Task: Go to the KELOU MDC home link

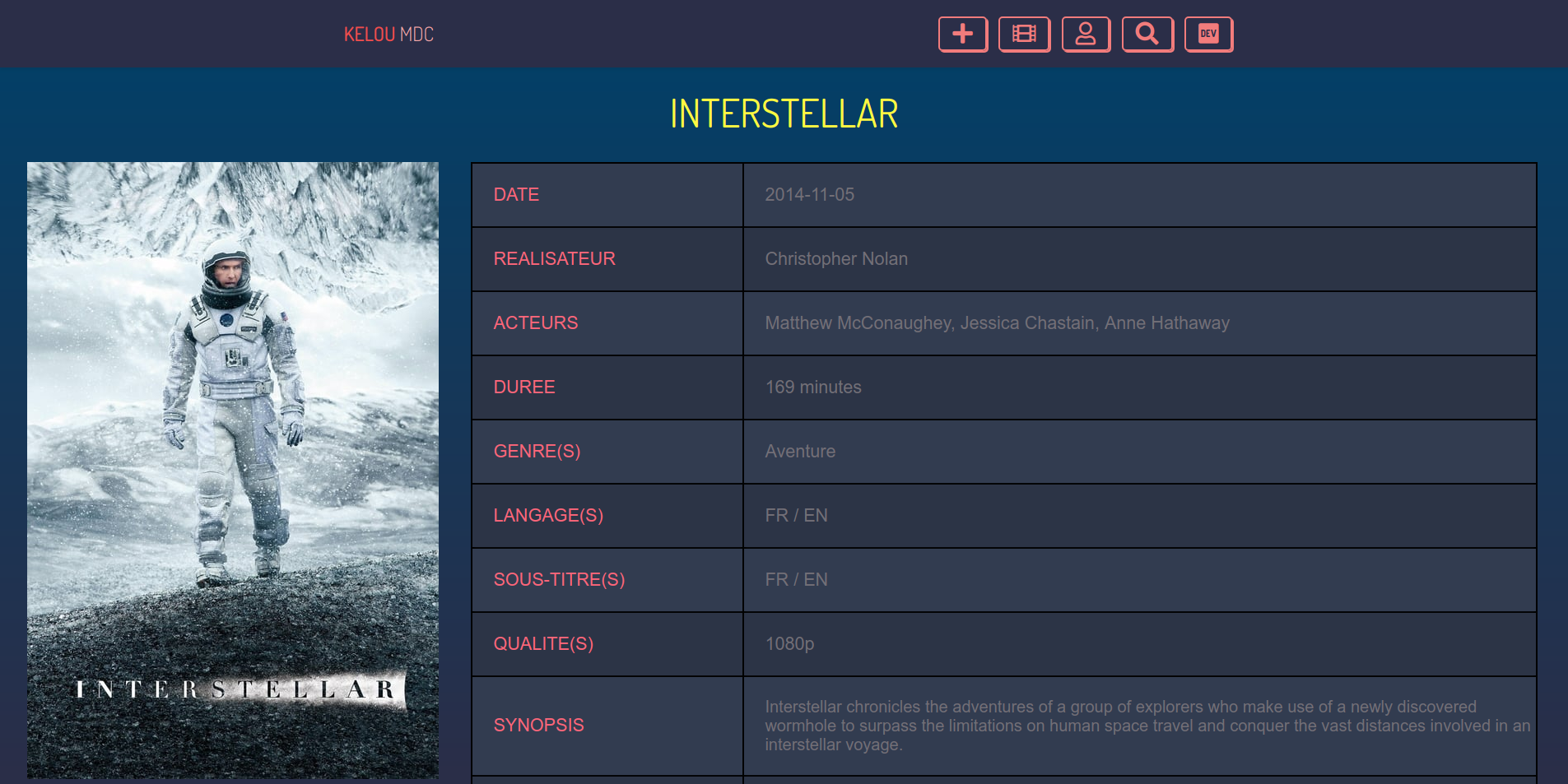Action: coord(389,35)
